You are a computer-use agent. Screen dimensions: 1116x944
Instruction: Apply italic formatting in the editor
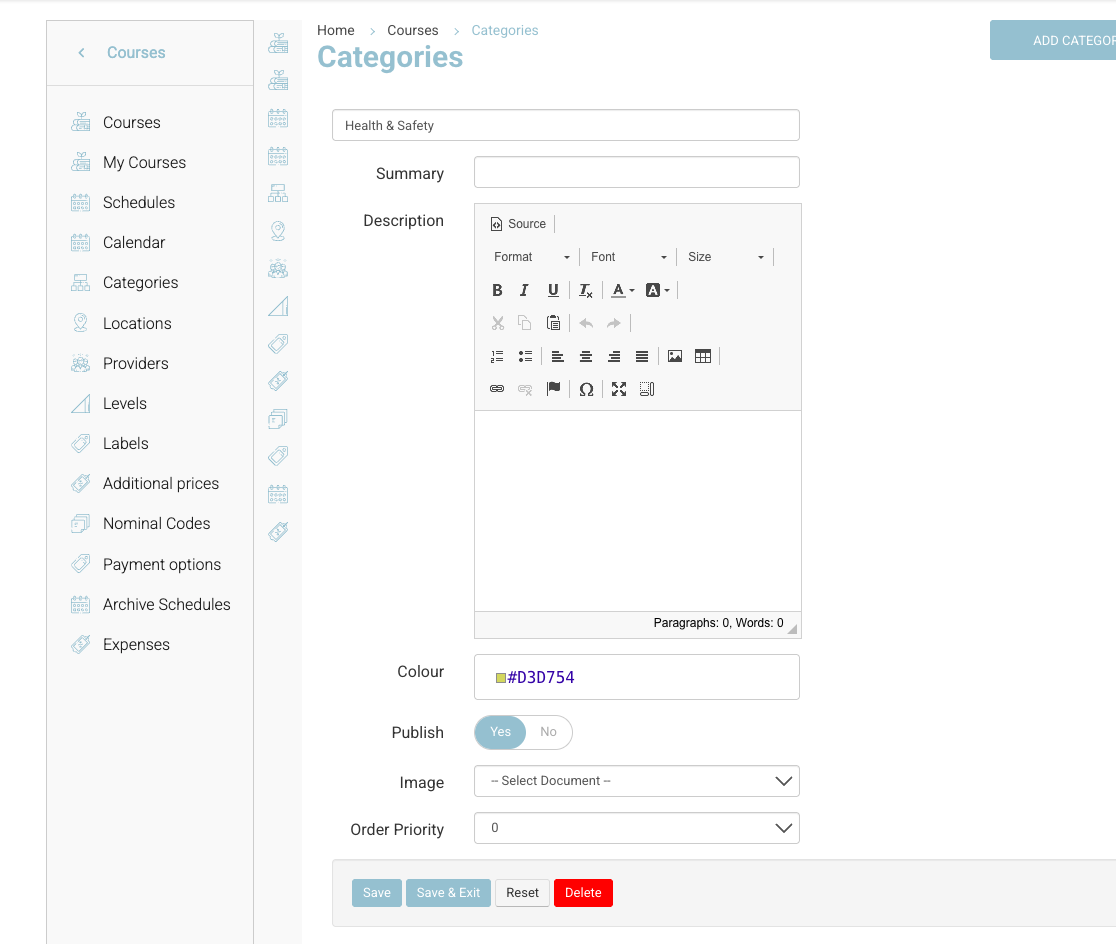[524, 290]
